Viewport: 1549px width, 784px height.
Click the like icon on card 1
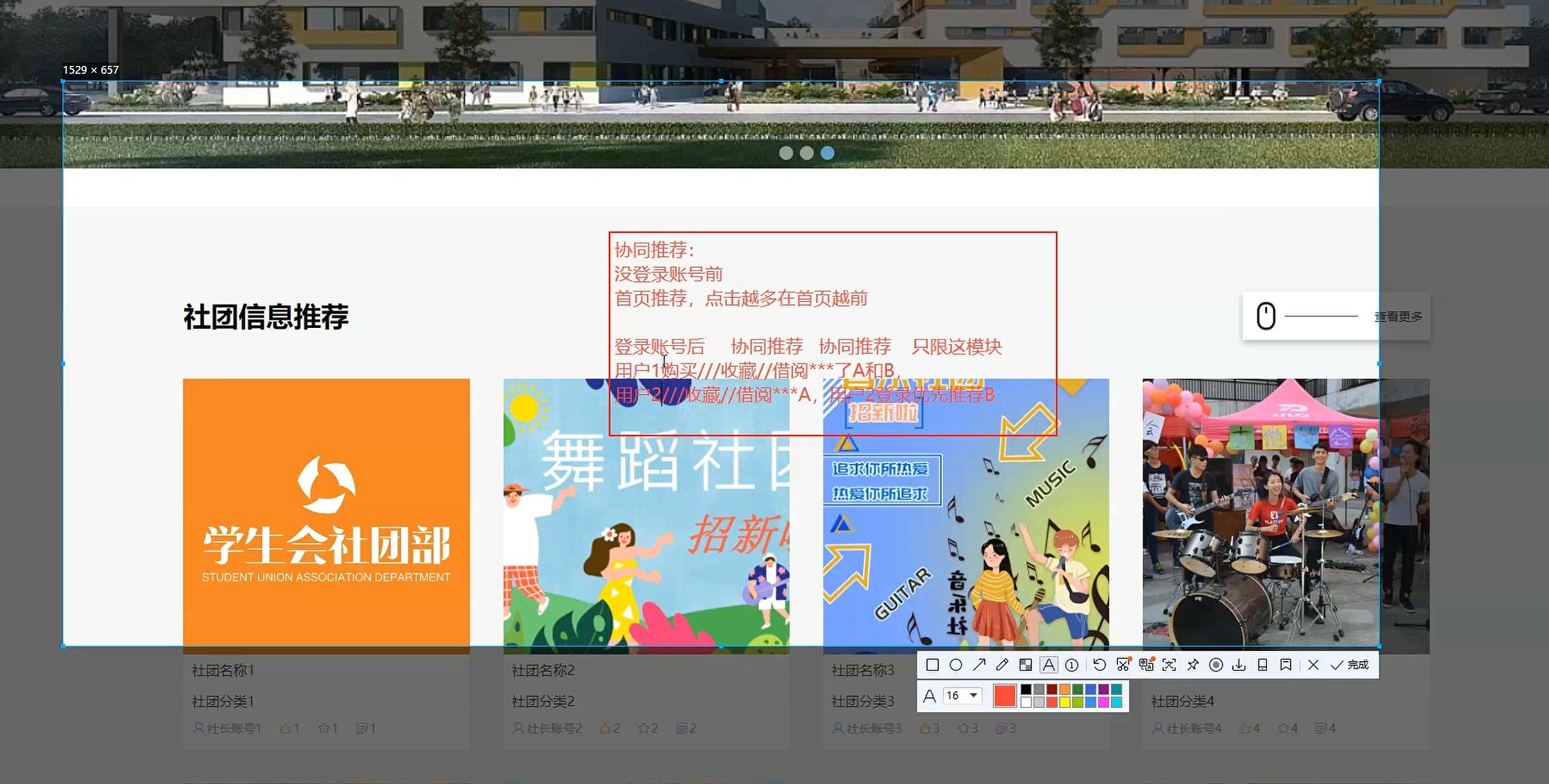pos(285,728)
